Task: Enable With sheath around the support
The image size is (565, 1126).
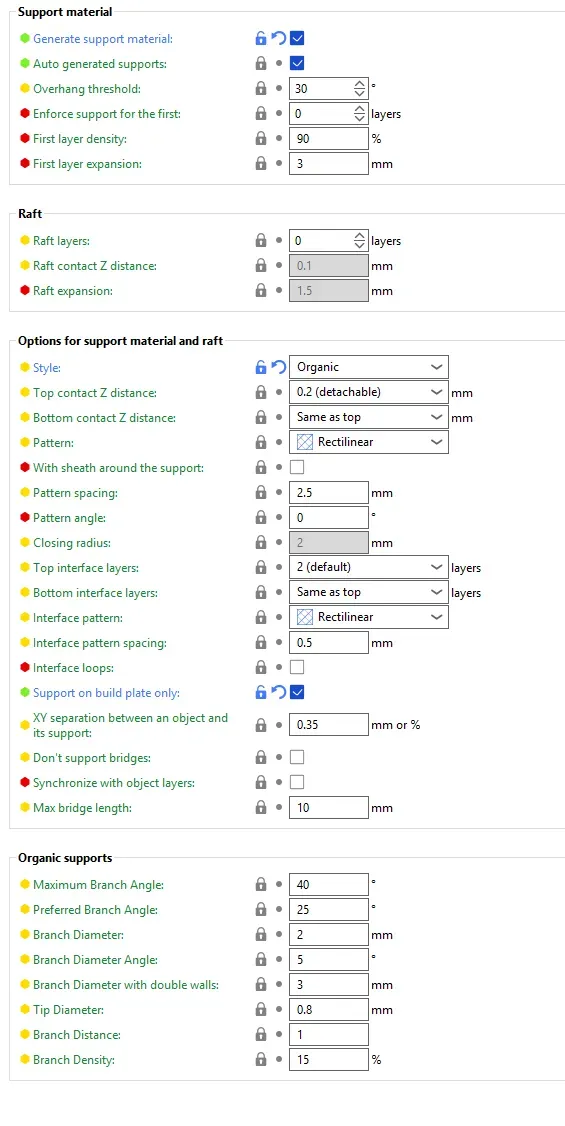Action: point(297,467)
